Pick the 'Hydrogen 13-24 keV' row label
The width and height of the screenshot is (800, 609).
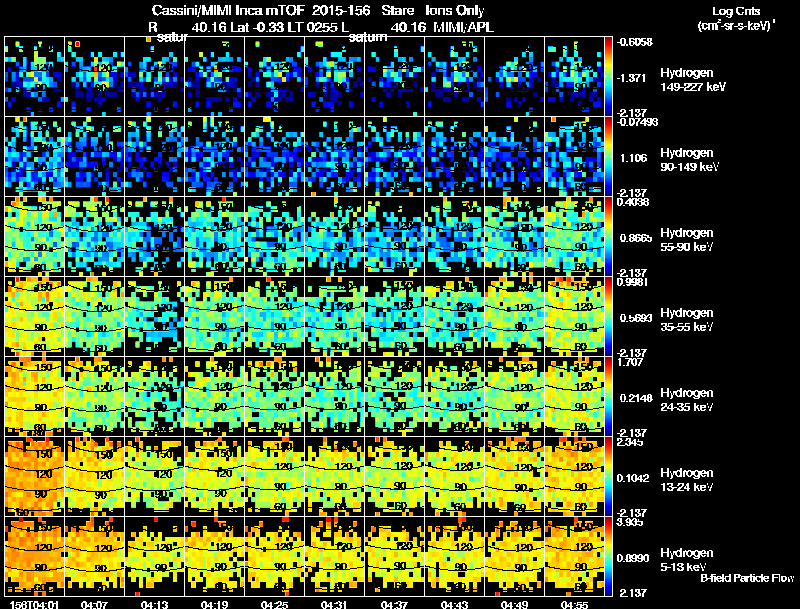click(687, 480)
